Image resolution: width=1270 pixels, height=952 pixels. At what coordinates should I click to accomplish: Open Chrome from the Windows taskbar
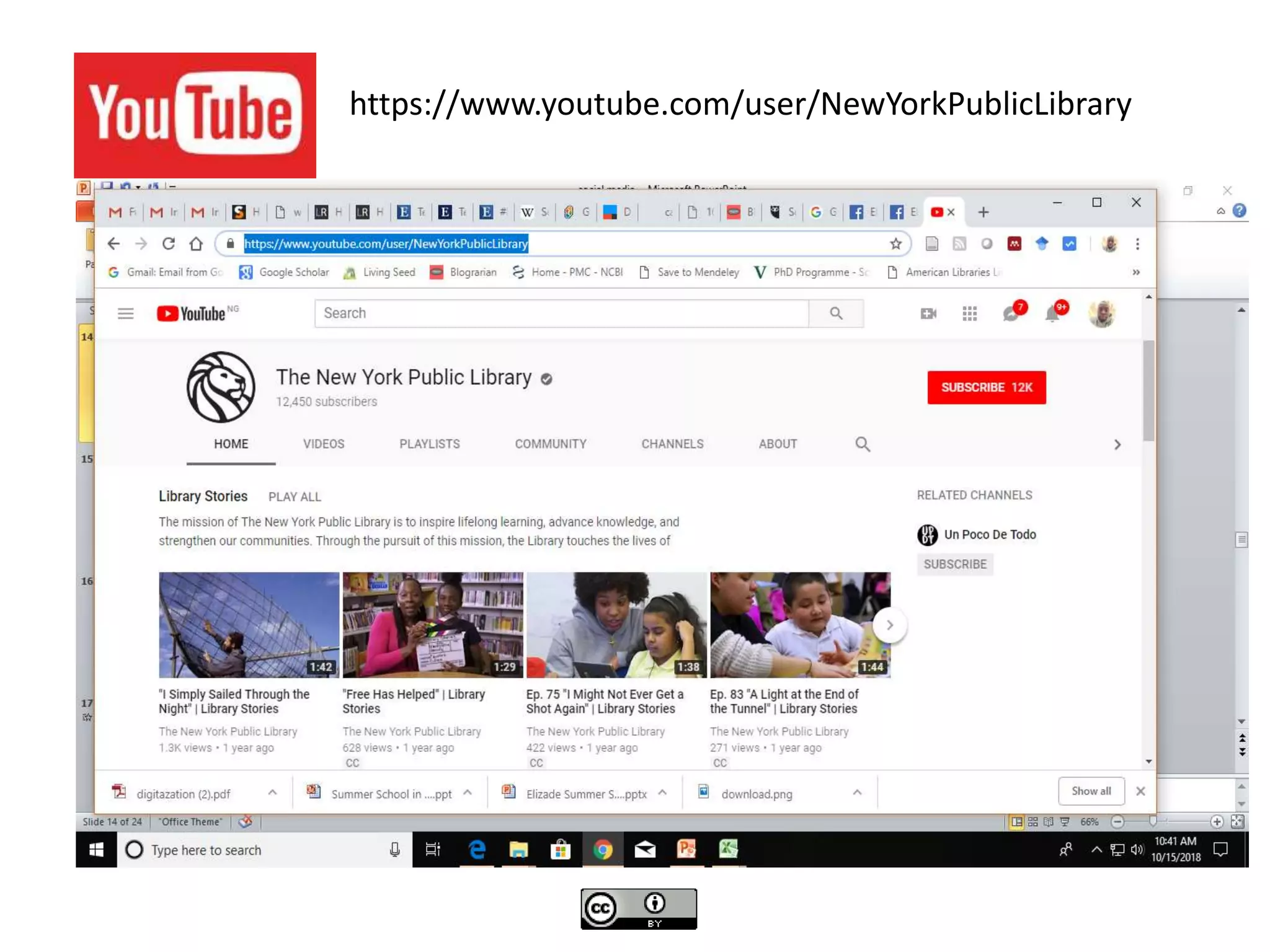(602, 849)
